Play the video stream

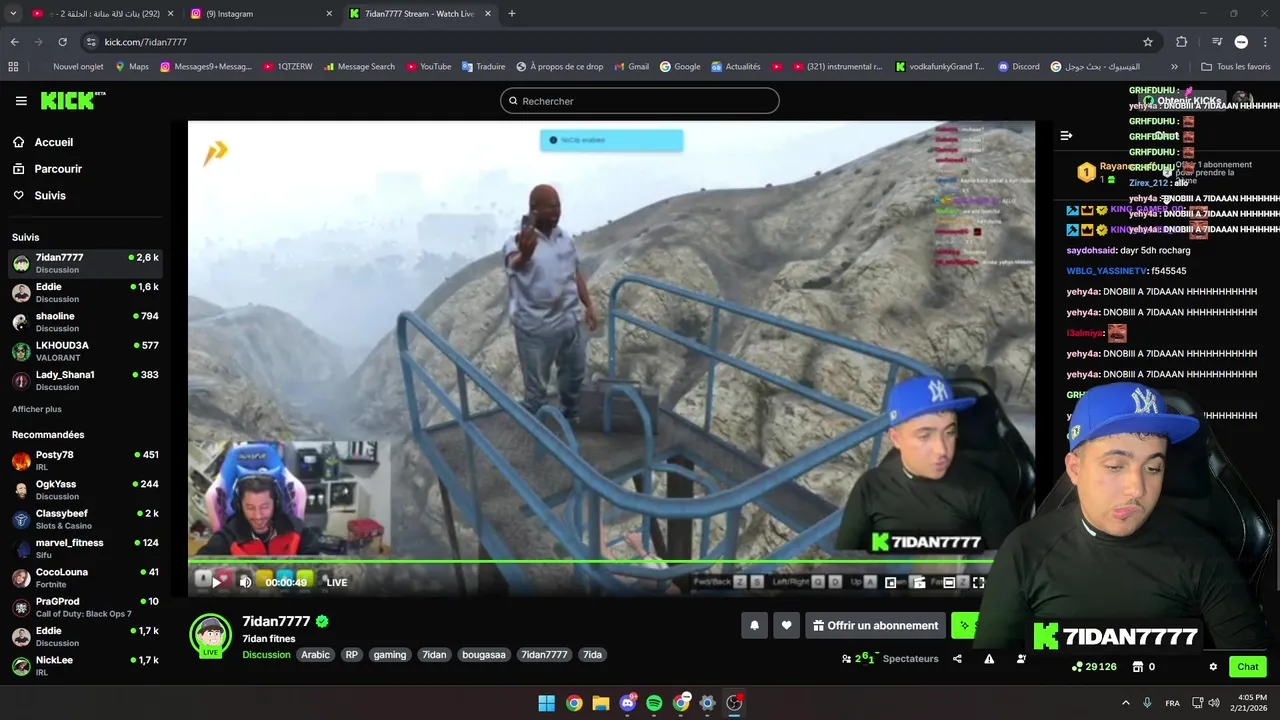pos(216,582)
